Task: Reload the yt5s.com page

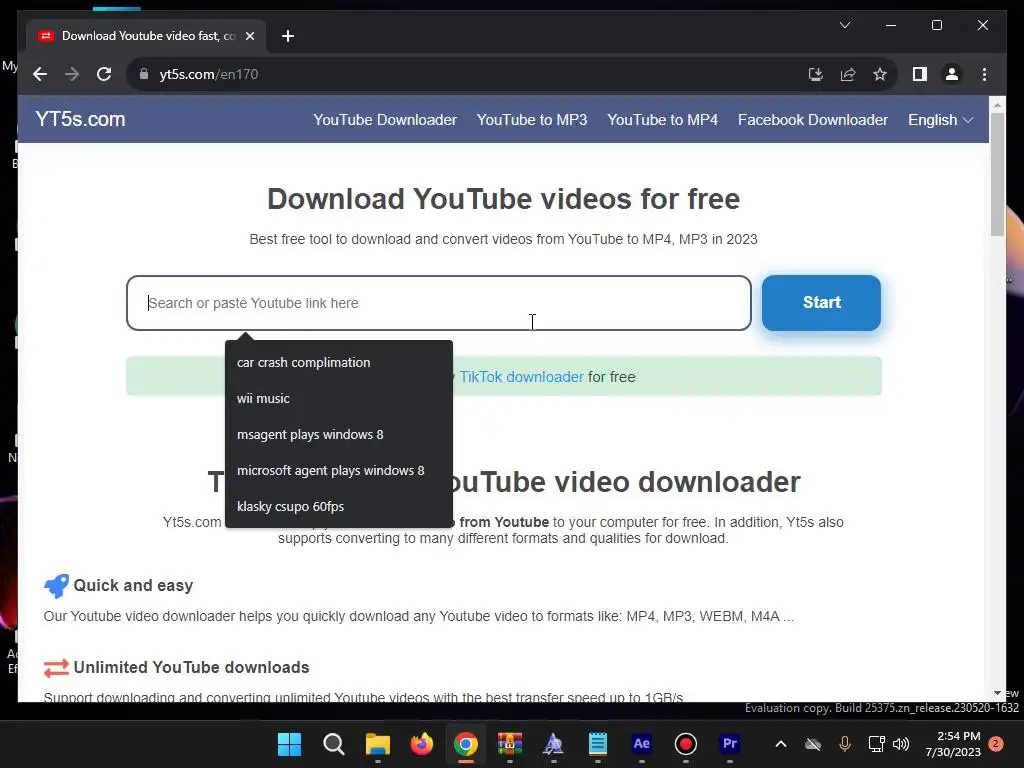Action: point(104,74)
